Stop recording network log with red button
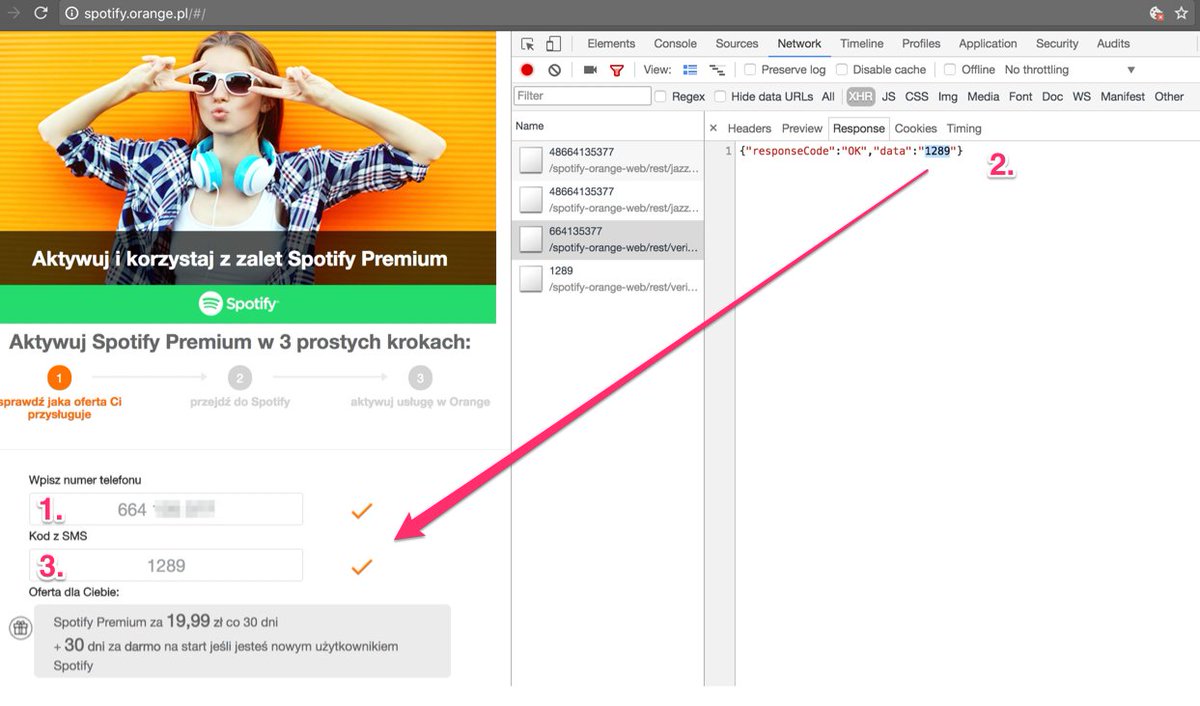Viewport: 1200px width, 706px height. pyautogui.click(x=527, y=70)
